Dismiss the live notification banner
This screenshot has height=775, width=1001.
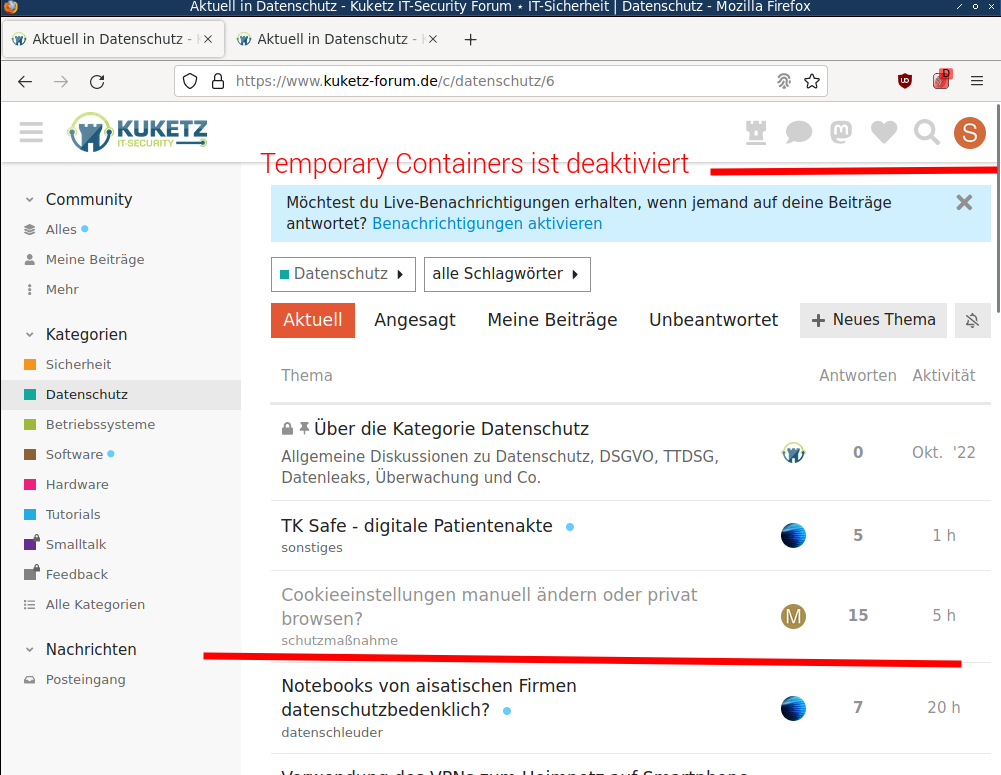click(964, 203)
